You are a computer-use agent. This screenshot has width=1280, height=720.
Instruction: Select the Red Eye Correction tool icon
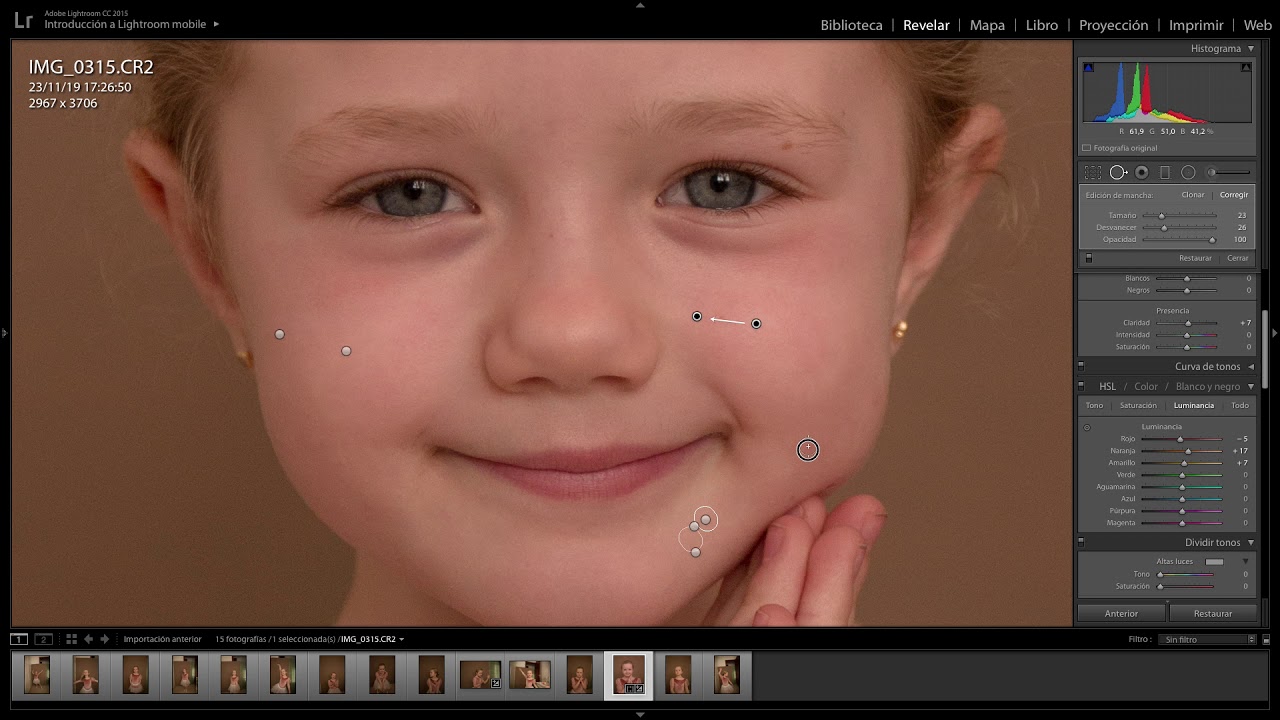click(1142, 173)
